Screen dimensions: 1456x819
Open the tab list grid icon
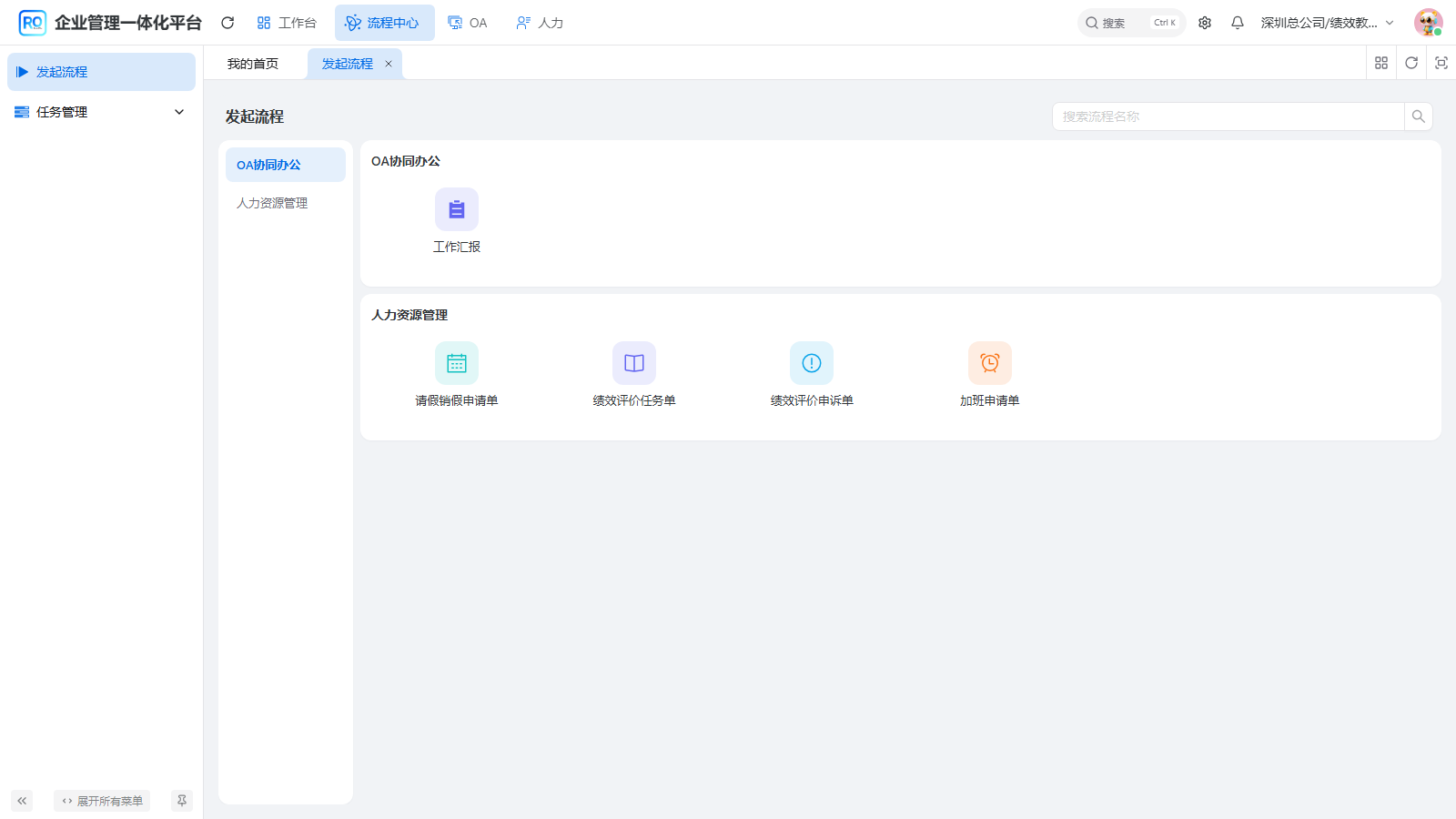[1381, 63]
